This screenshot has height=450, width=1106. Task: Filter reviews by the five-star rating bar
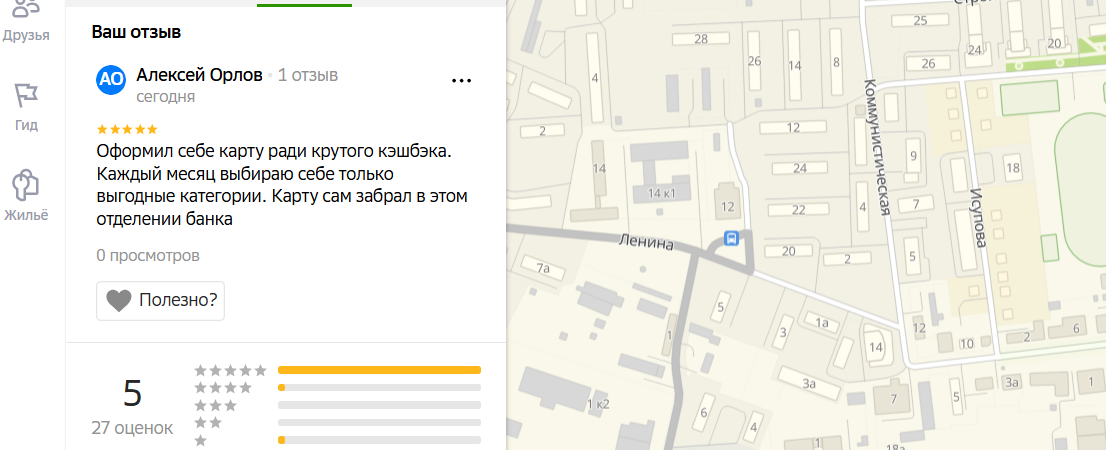pos(379,370)
